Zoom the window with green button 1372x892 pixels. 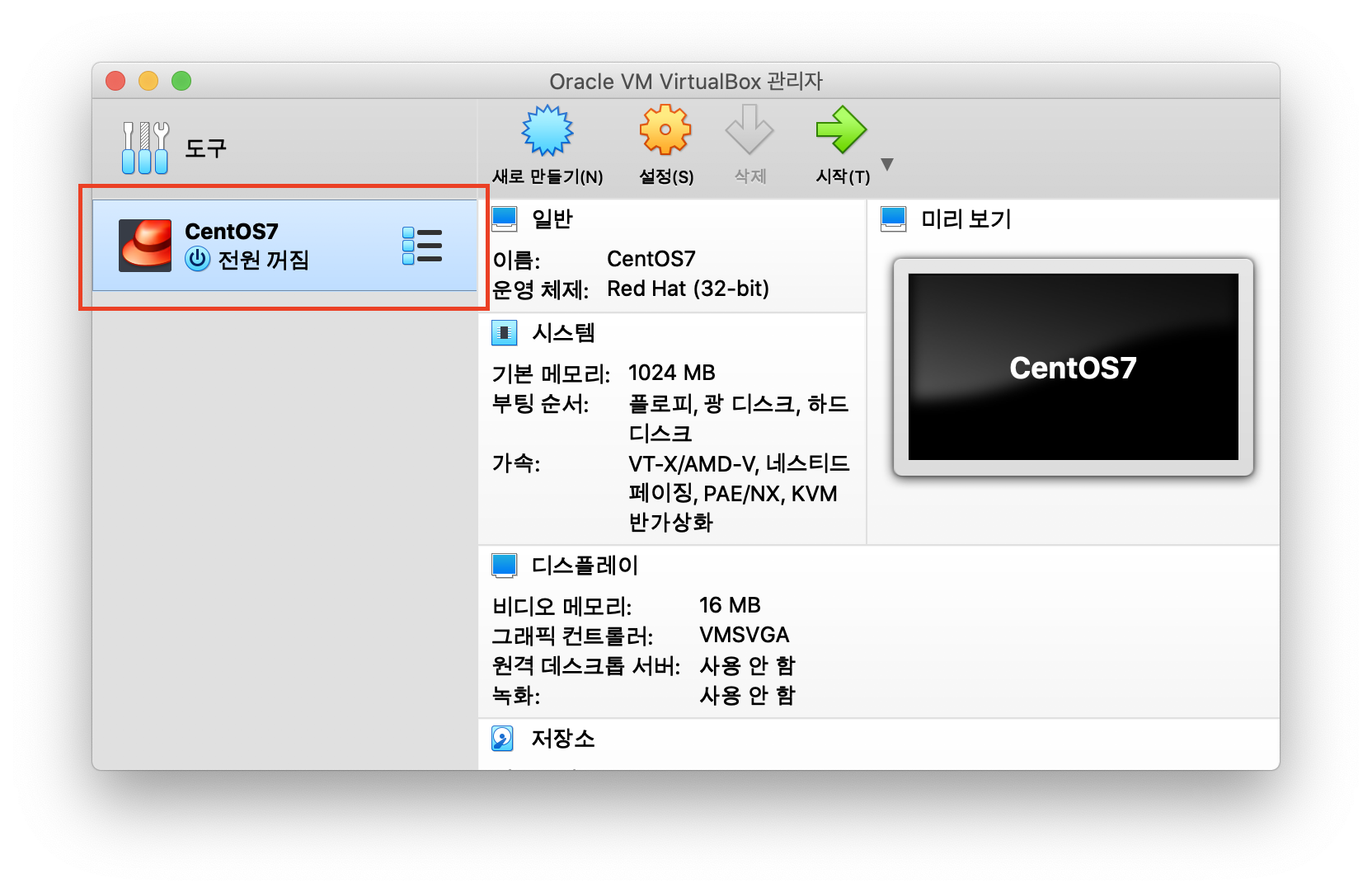pos(181,81)
